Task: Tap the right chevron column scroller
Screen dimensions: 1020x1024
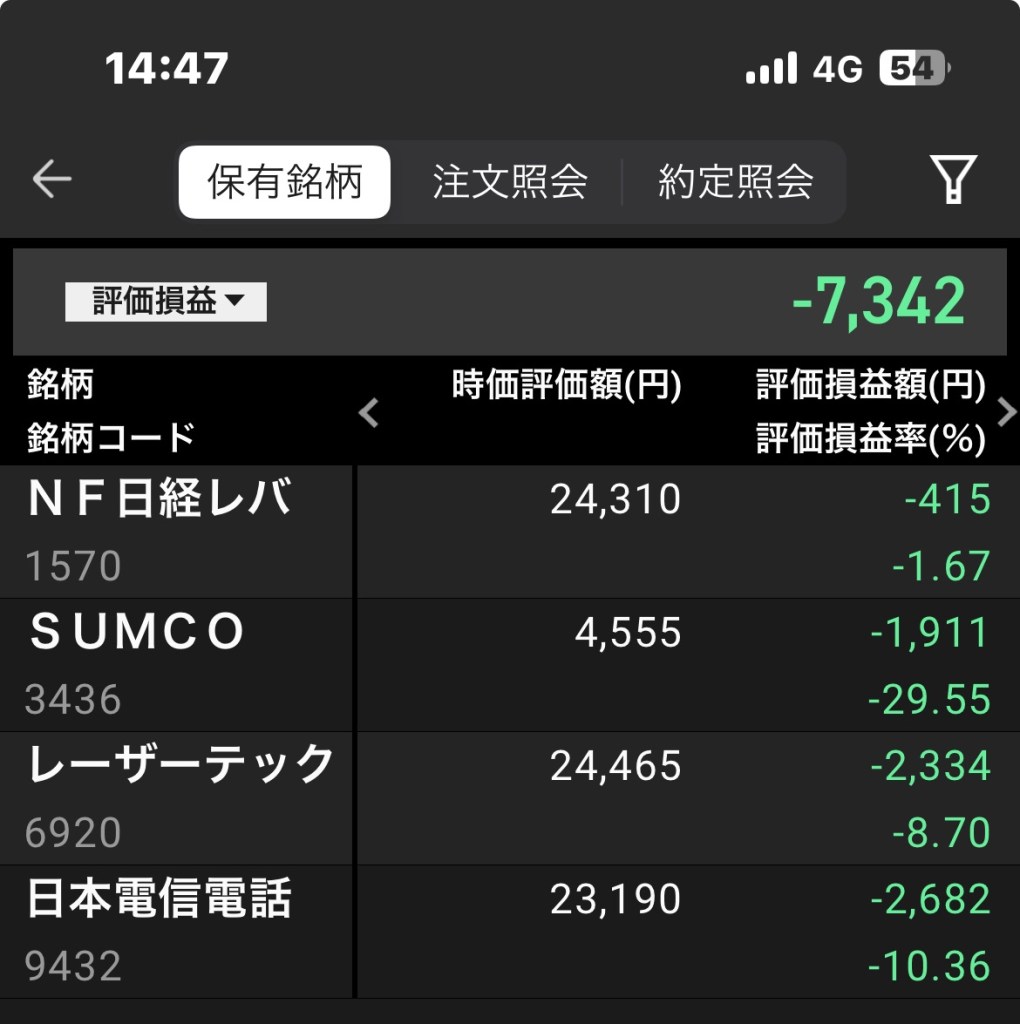Action: pyautogui.click(x=1006, y=412)
